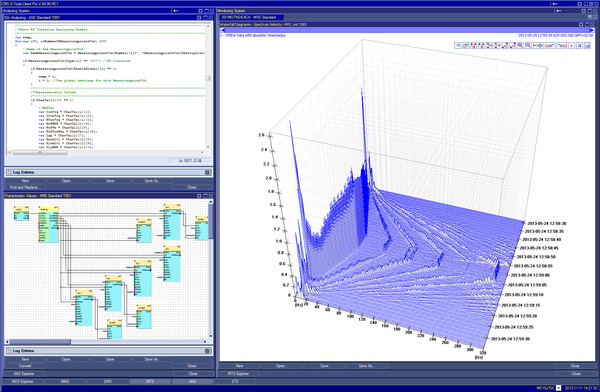Screen dimensions: 600x392
Task: Click the first magnifier zoom icon in waterfall toolbar
Action: (x=520, y=45)
